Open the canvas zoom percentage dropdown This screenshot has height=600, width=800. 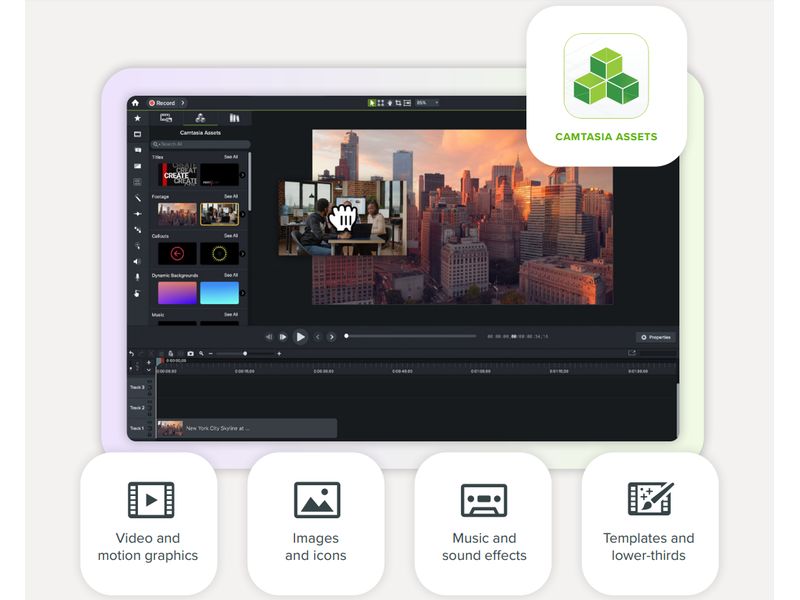coord(428,103)
